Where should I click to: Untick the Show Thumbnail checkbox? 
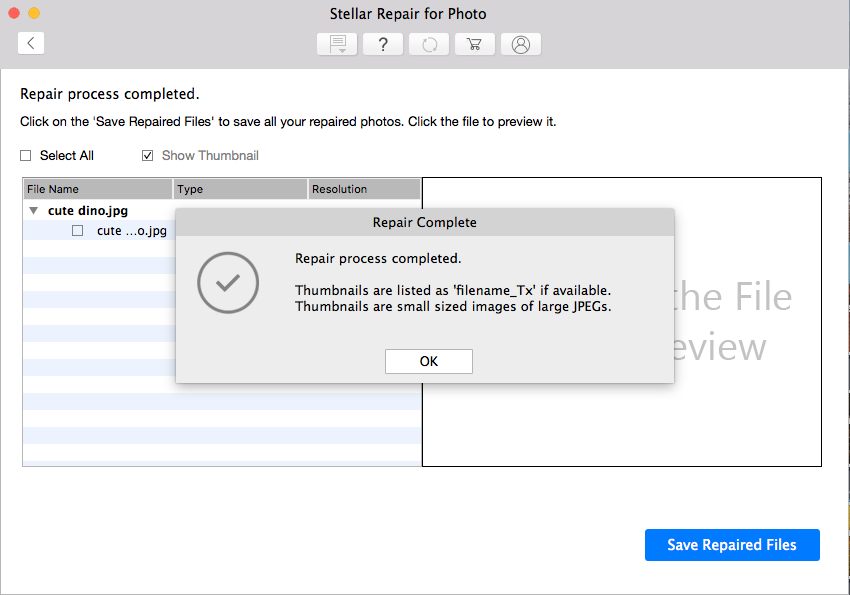point(147,156)
